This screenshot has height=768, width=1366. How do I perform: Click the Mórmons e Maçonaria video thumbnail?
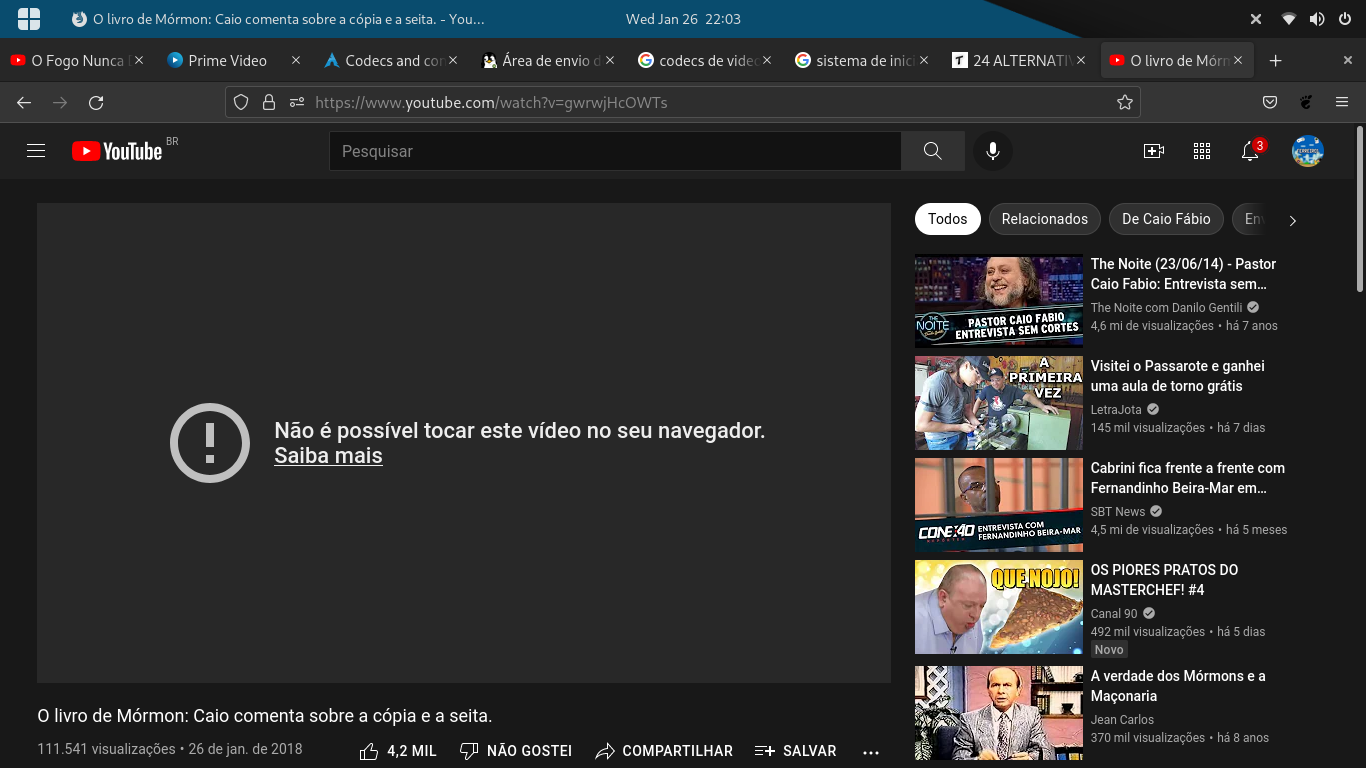click(x=999, y=713)
